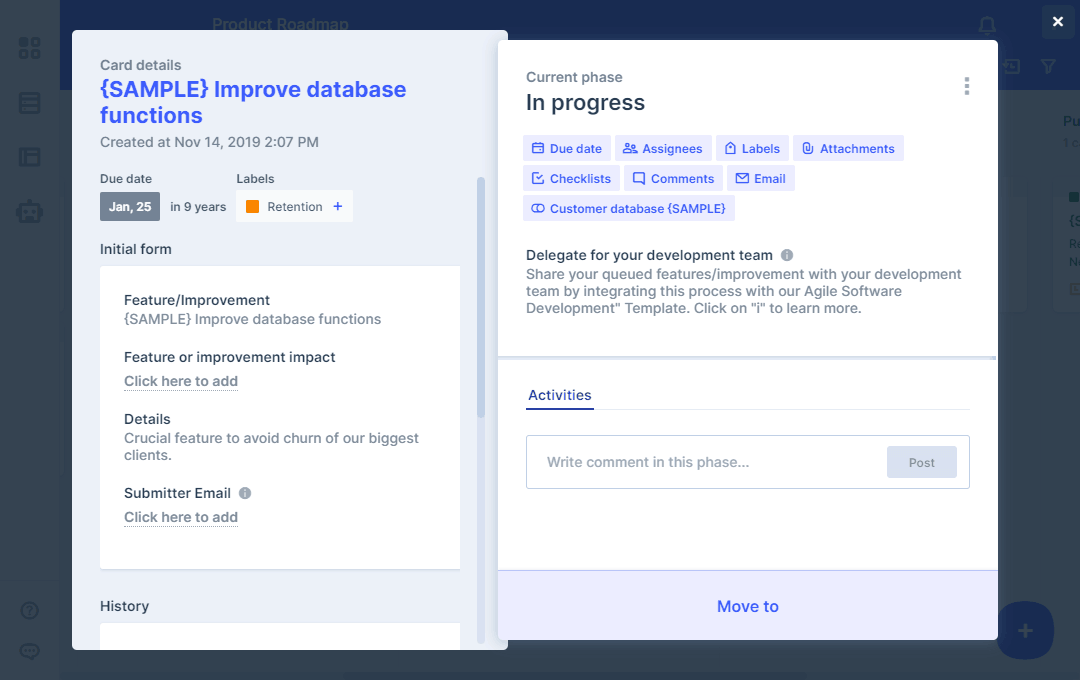
Task: Click the notifications bell icon
Action: click(987, 25)
